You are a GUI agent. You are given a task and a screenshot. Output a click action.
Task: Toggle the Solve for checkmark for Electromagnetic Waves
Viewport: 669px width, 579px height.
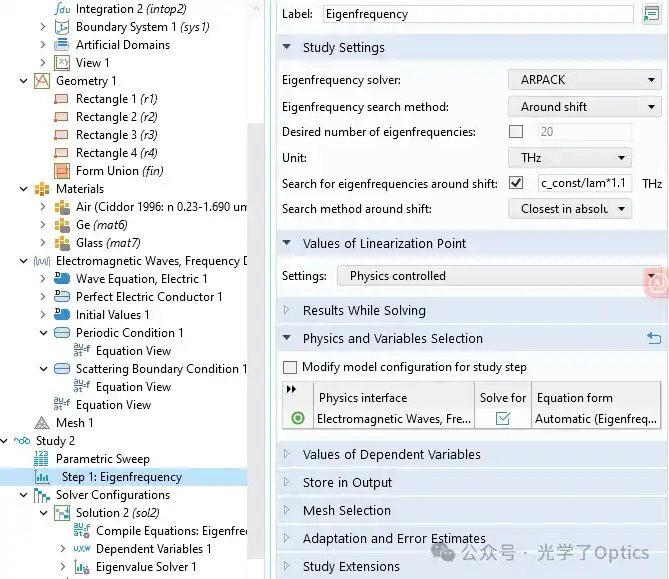click(x=503, y=419)
